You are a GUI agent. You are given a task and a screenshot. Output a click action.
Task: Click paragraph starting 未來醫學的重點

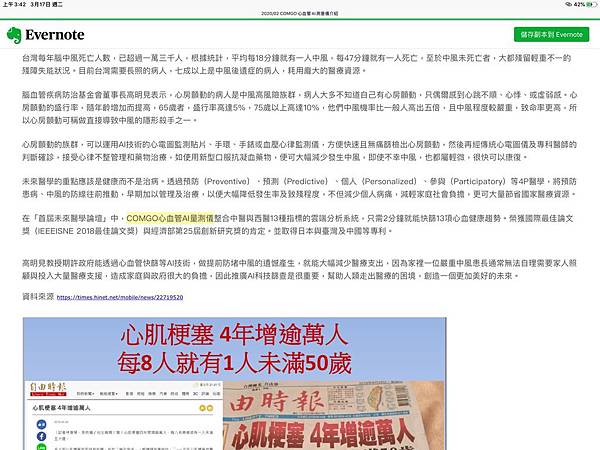pos(300,188)
